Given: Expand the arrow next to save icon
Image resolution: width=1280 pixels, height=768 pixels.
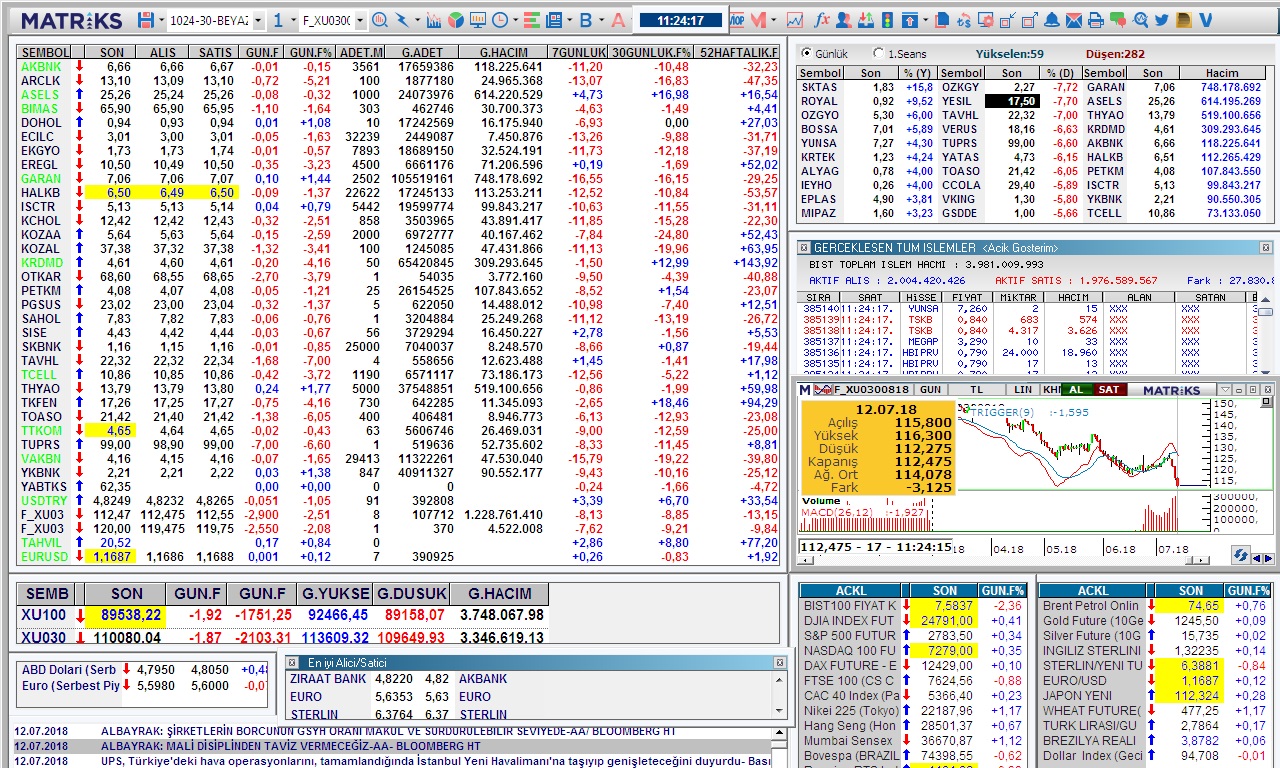Looking at the screenshot, I should click(x=161, y=20).
